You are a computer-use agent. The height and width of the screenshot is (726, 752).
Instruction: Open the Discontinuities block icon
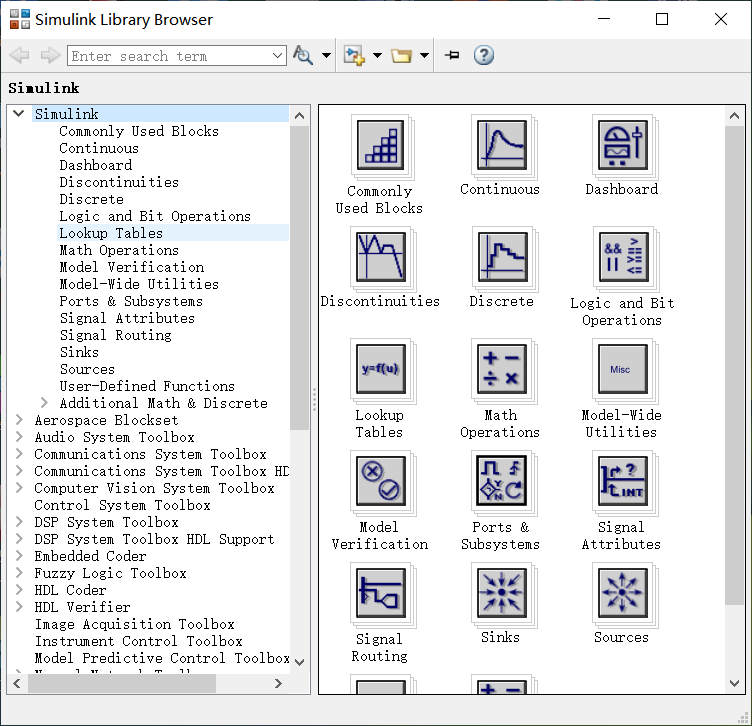380,258
